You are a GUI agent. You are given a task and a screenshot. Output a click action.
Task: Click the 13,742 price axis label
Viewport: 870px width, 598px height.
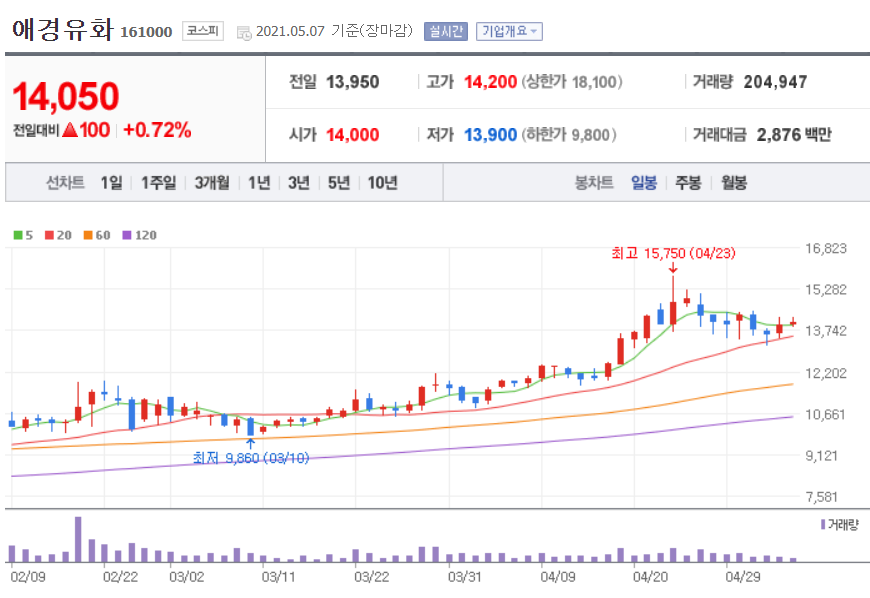pyautogui.click(x=826, y=331)
